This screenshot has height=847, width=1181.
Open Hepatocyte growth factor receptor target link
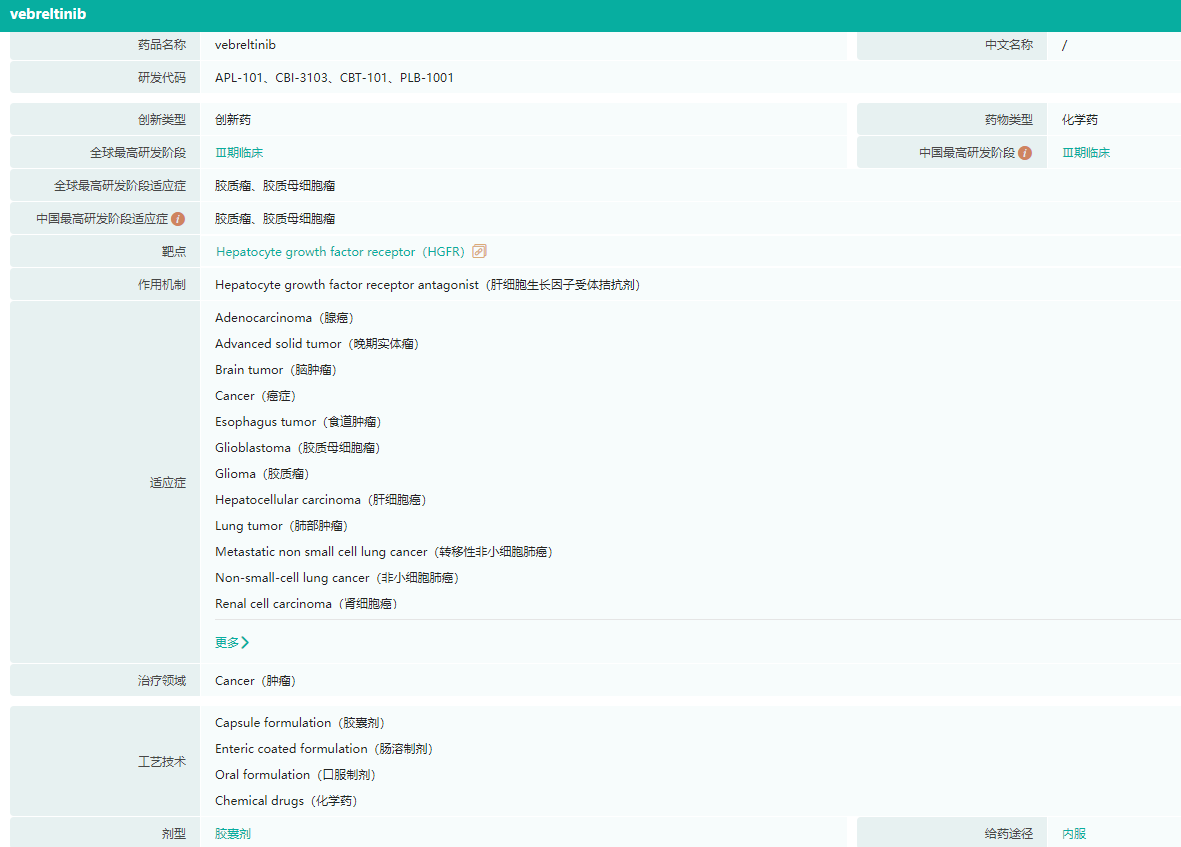[x=340, y=251]
